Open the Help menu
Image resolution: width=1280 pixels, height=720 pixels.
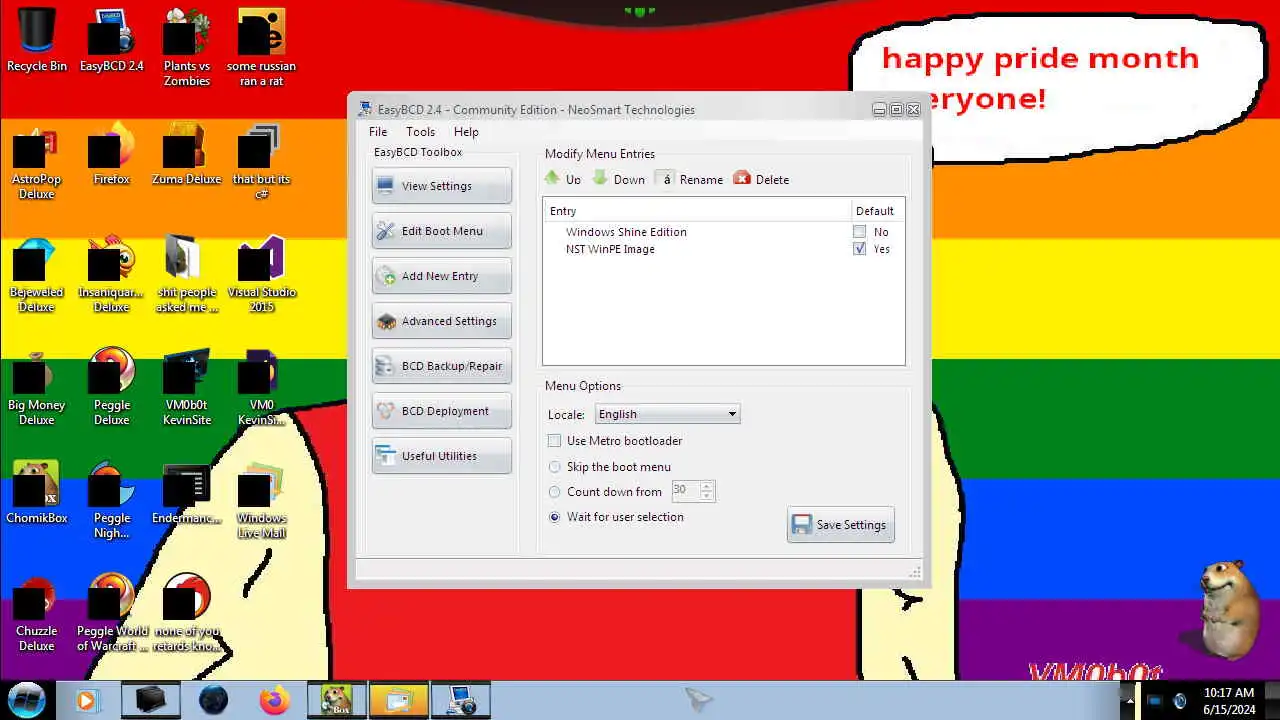click(466, 132)
